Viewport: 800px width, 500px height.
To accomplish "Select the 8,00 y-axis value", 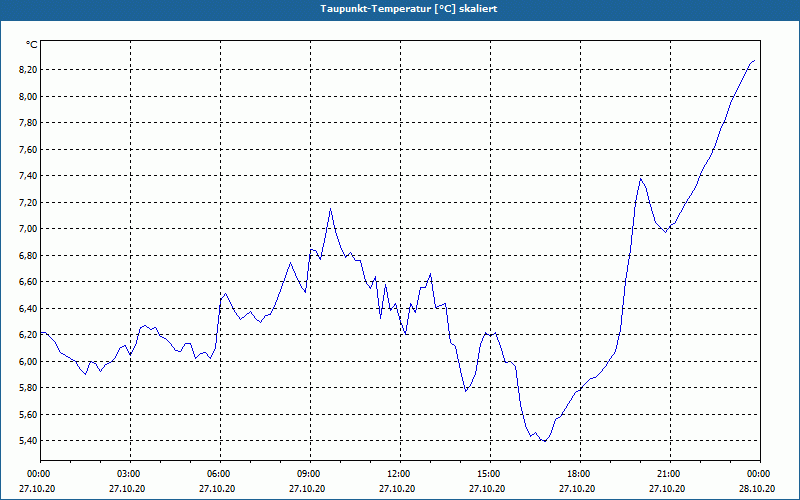I will (28, 96).
